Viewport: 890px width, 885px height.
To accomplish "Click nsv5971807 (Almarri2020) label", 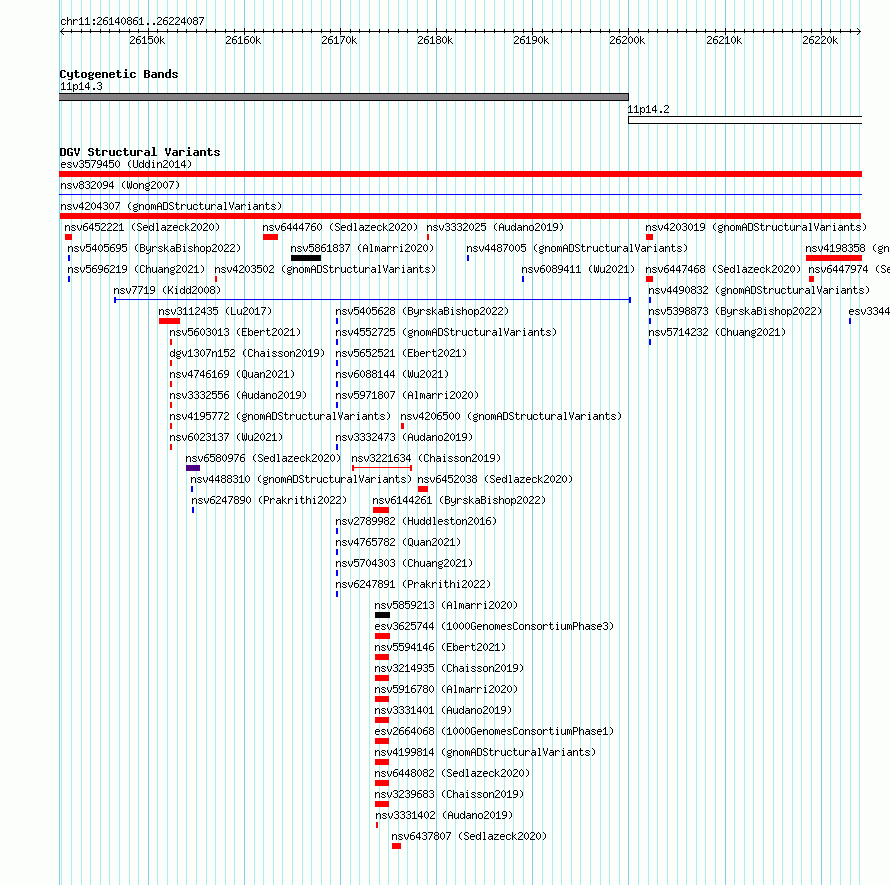I will (407, 395).
